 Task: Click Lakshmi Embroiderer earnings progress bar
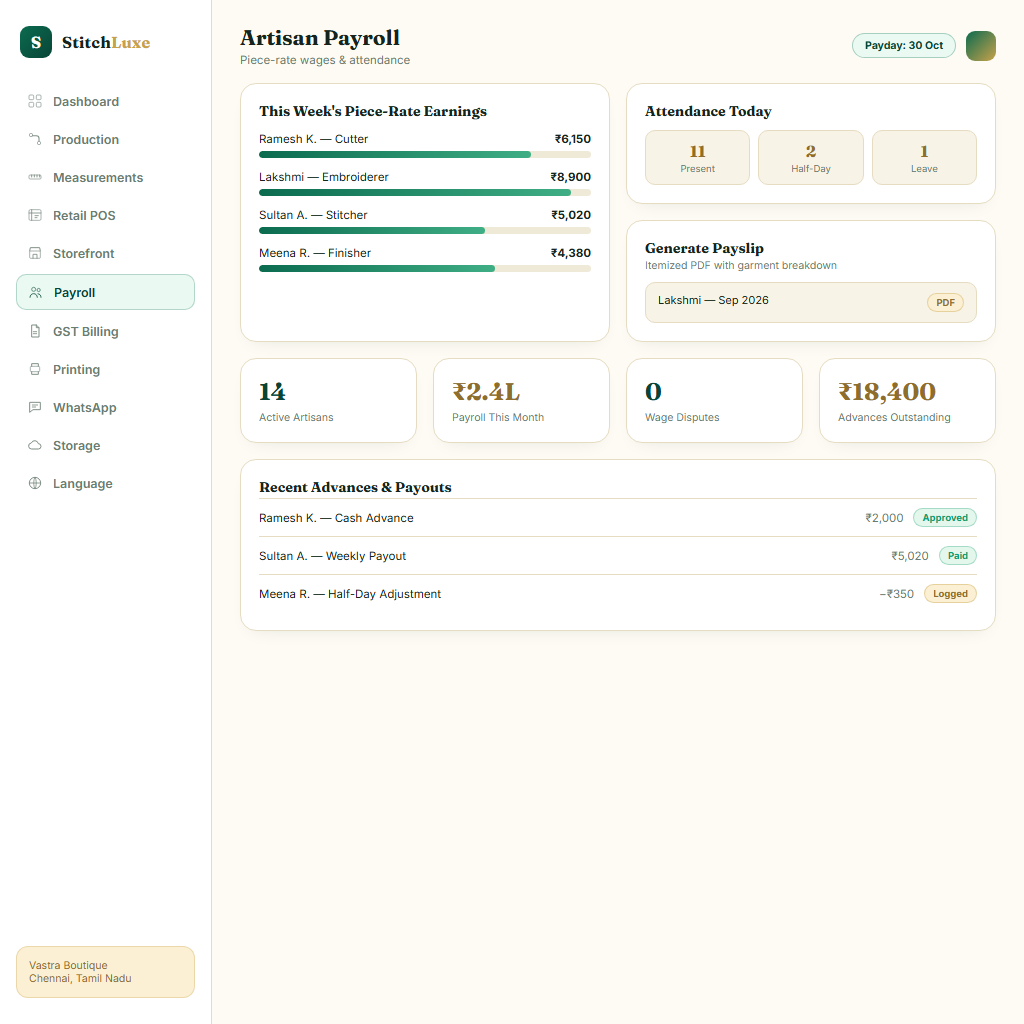point(424,193)
